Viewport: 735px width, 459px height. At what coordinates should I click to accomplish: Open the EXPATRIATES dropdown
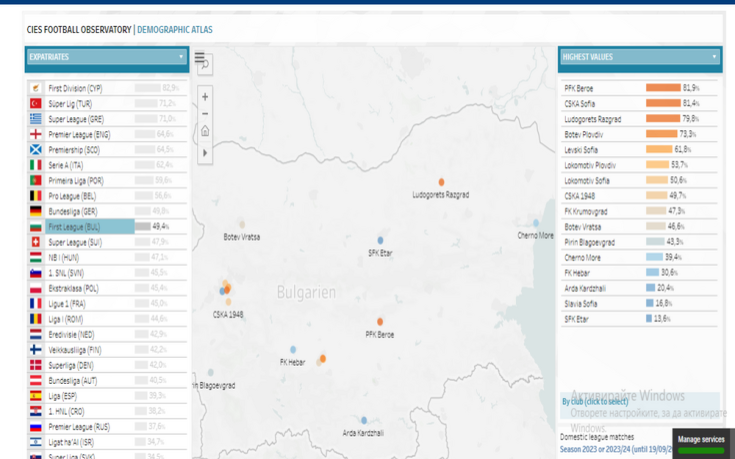107,57
